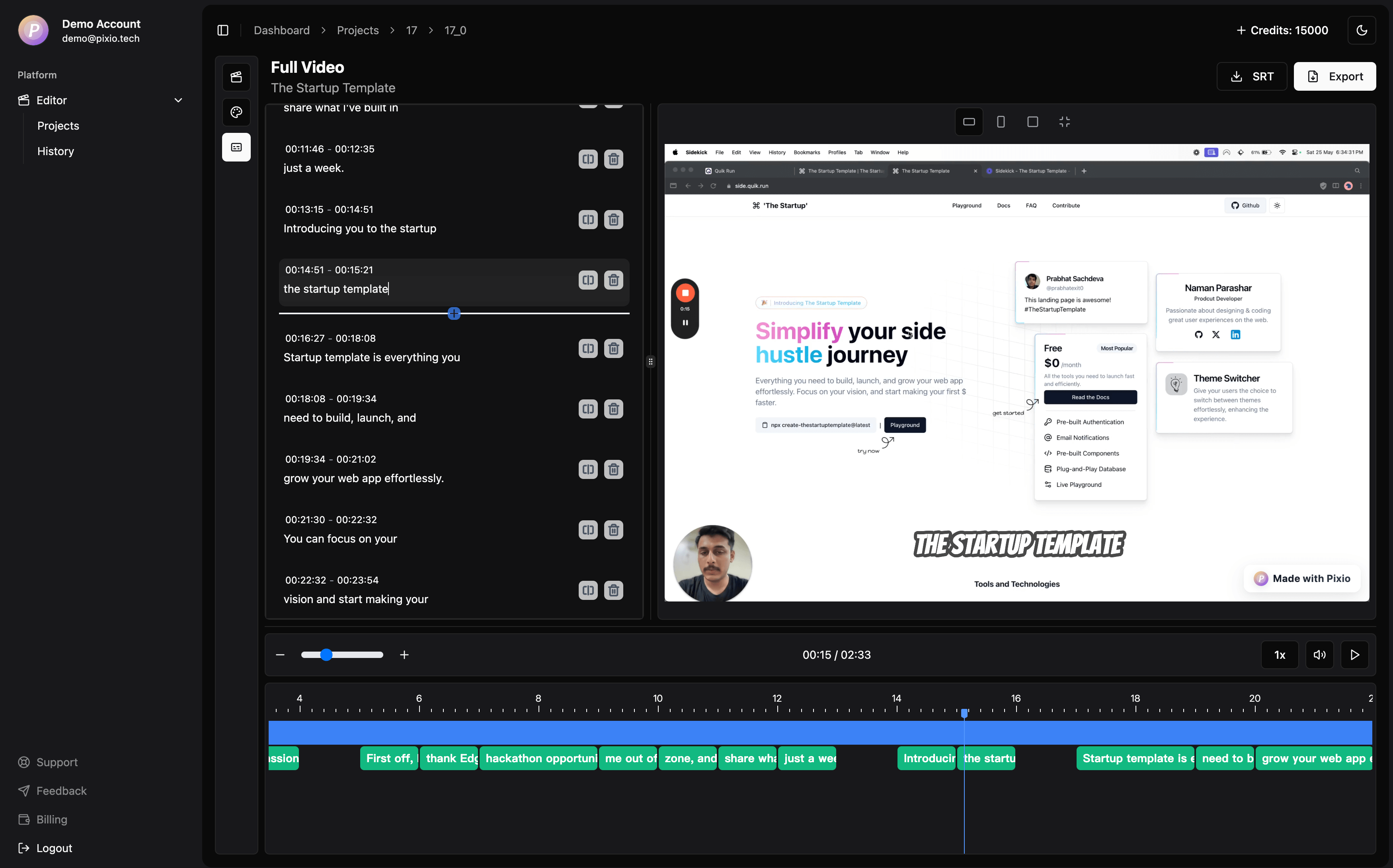Image resolution: width=1393 pixels, height=868 pixels.
Task: Delete 'grow your web app effortlessly.' caption
Action: 613,469
